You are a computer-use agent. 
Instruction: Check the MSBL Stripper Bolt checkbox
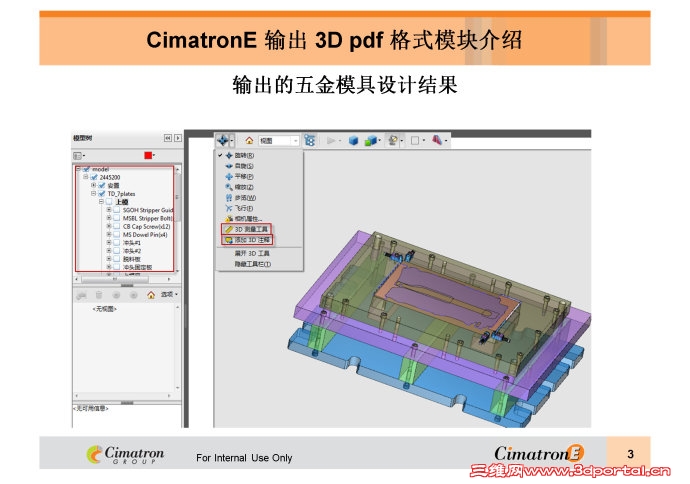click(117, 218)
